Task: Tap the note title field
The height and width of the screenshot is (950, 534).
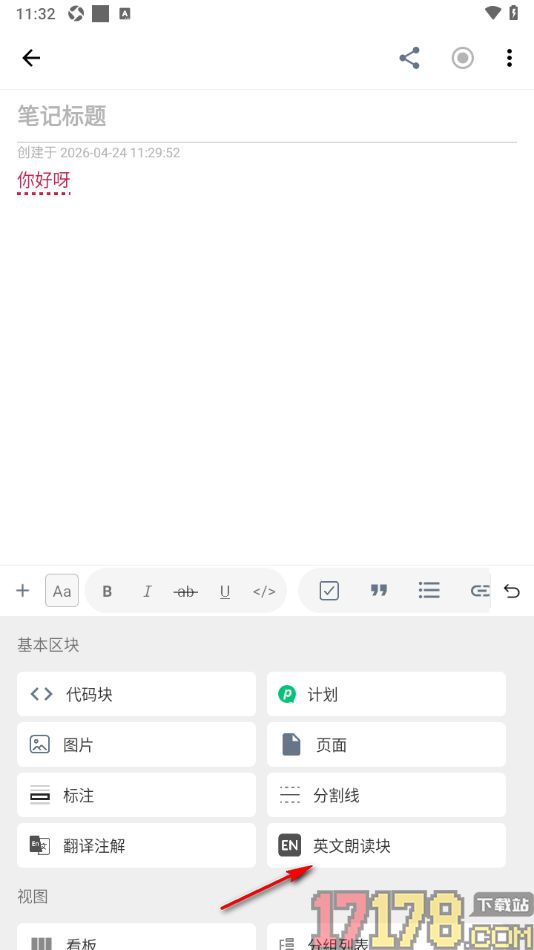Action: pyautogui.click(x=267, y=116)
